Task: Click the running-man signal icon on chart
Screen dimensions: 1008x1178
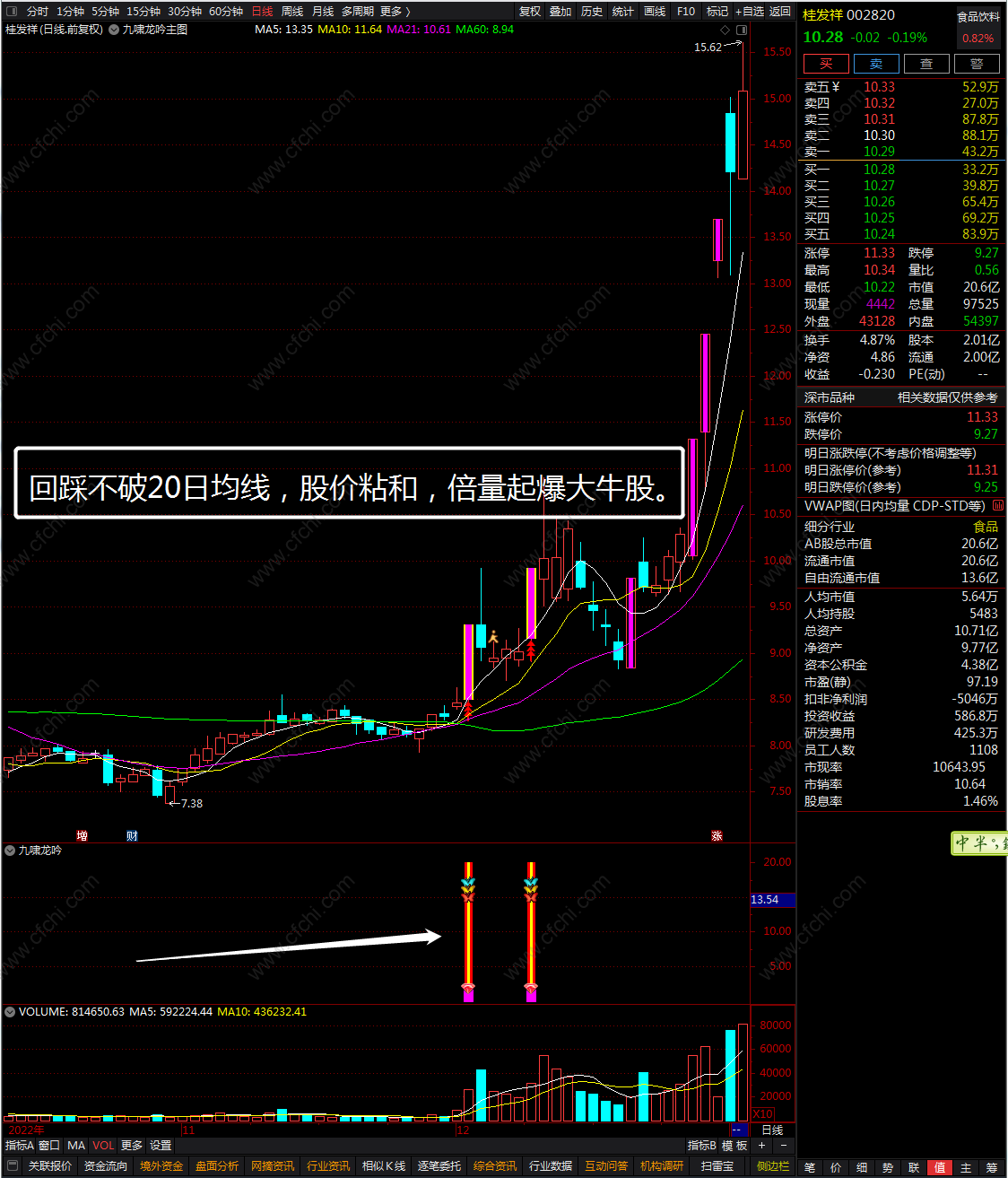Action: tap(493, 637)
